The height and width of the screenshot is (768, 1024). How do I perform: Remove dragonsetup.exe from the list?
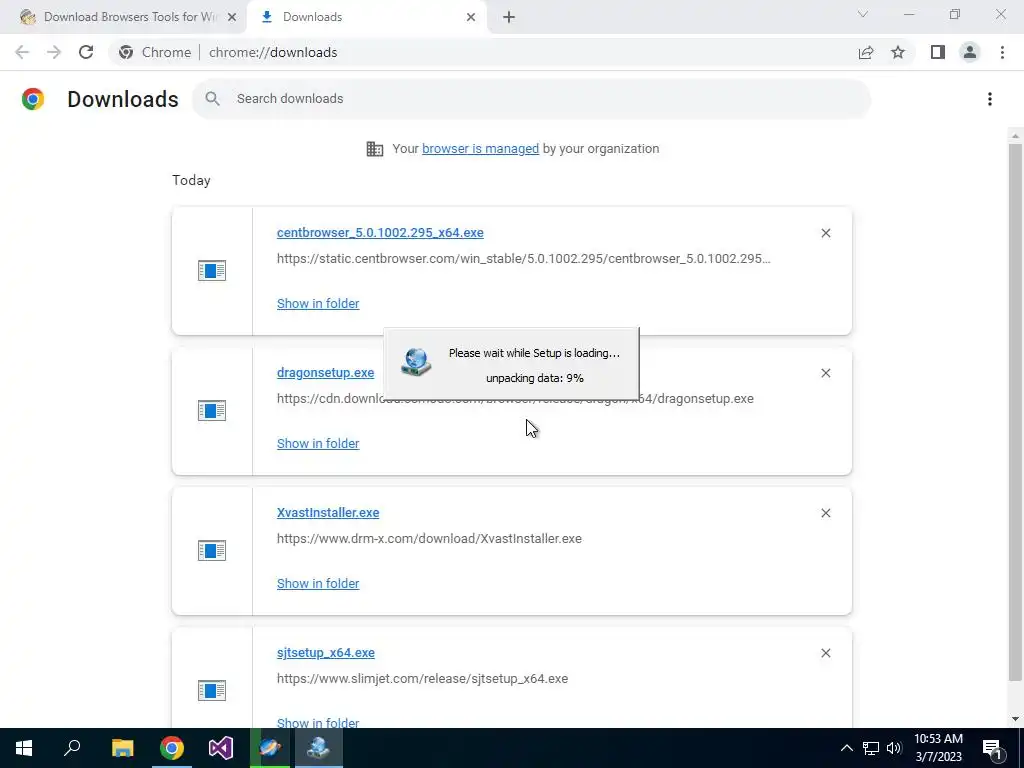click(825, 373)
